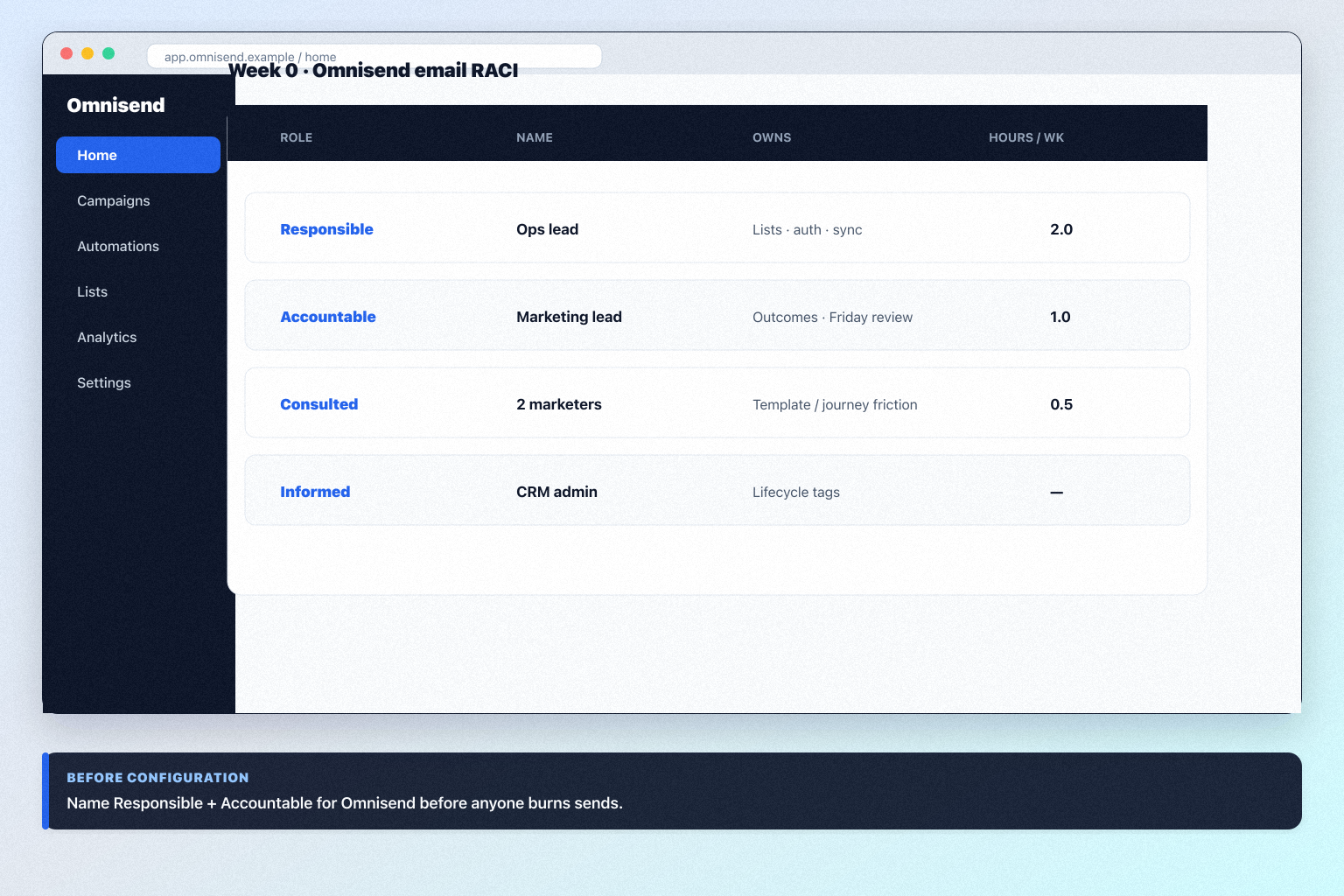Click the 1.0 hours value
Viewport: 1344px width, 896px height.
(1060, 317)
